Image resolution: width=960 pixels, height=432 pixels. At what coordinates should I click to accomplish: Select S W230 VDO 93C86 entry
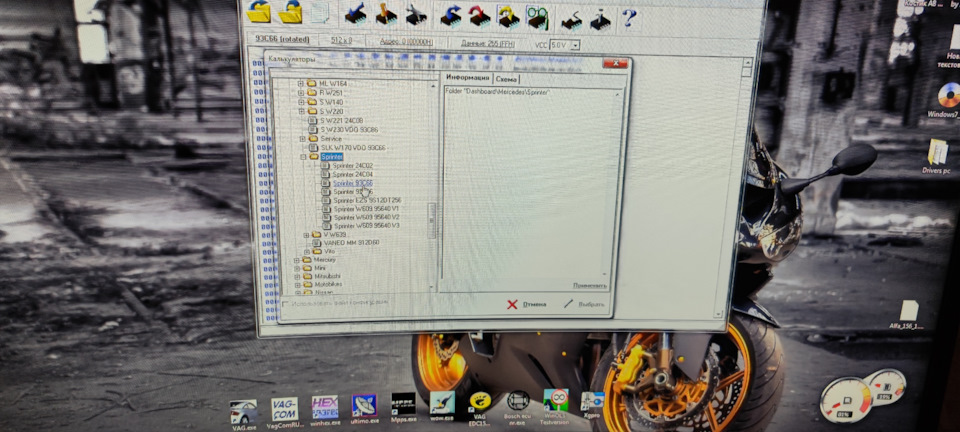[348, 130]
